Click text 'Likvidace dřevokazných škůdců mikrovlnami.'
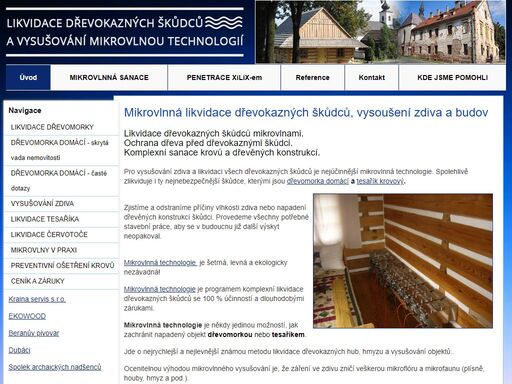Screen dimensions: 512x384 pos(214,134)
